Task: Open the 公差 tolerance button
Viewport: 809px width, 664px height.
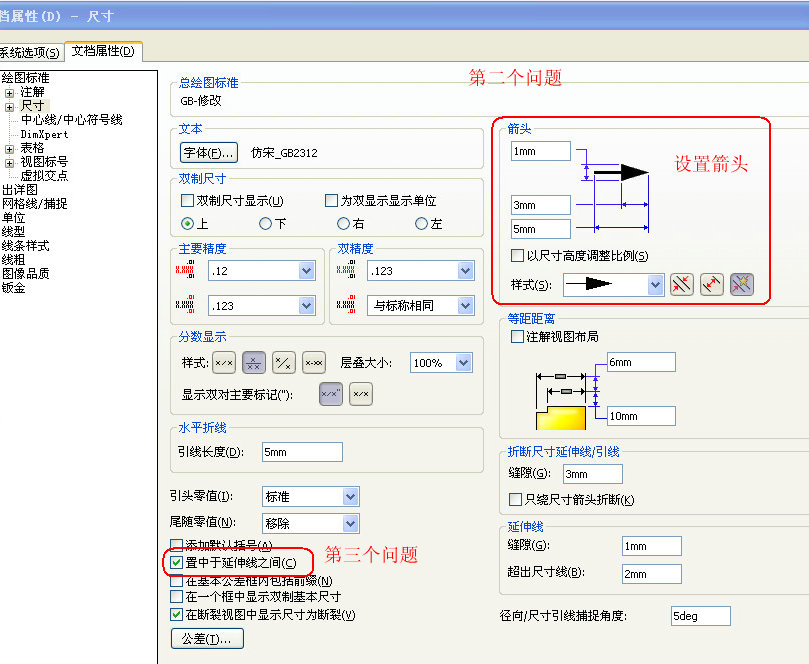Action: pos(207,639)
